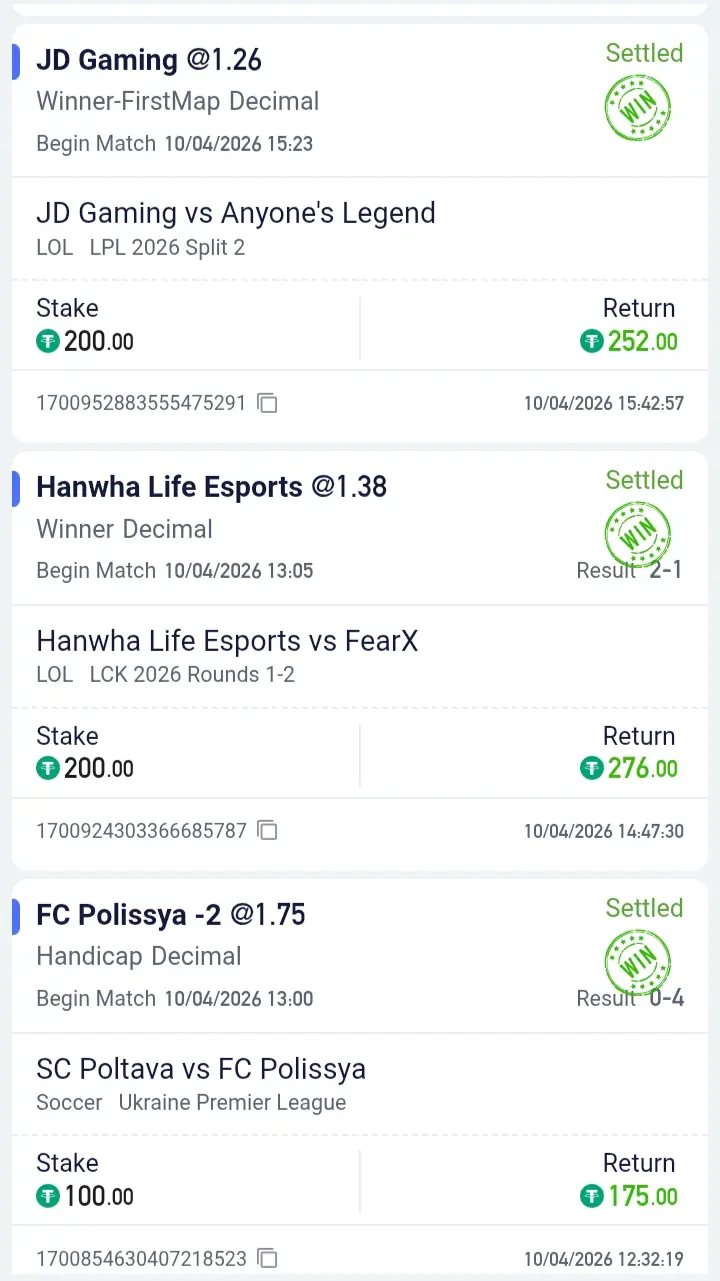Open JD Gaming vs Anyone's Legend match

pyautogui.click(x=236, y=213)
